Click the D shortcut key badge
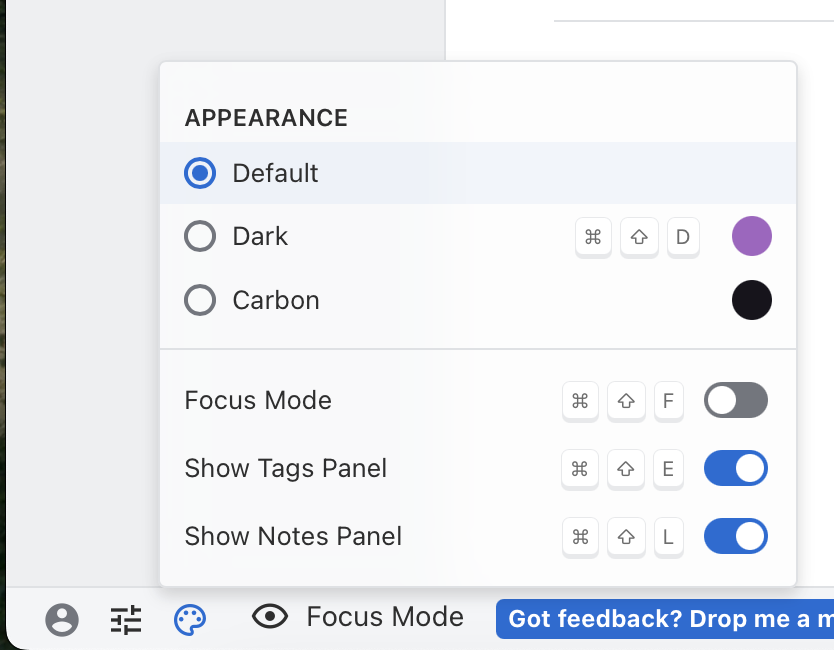This screenshot has width=834, height=650. (x=683, y=237)
